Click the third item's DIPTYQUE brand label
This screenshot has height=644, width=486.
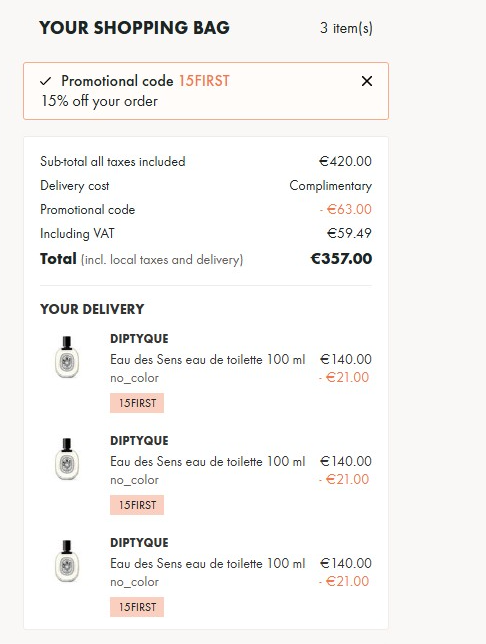point(139,543)
